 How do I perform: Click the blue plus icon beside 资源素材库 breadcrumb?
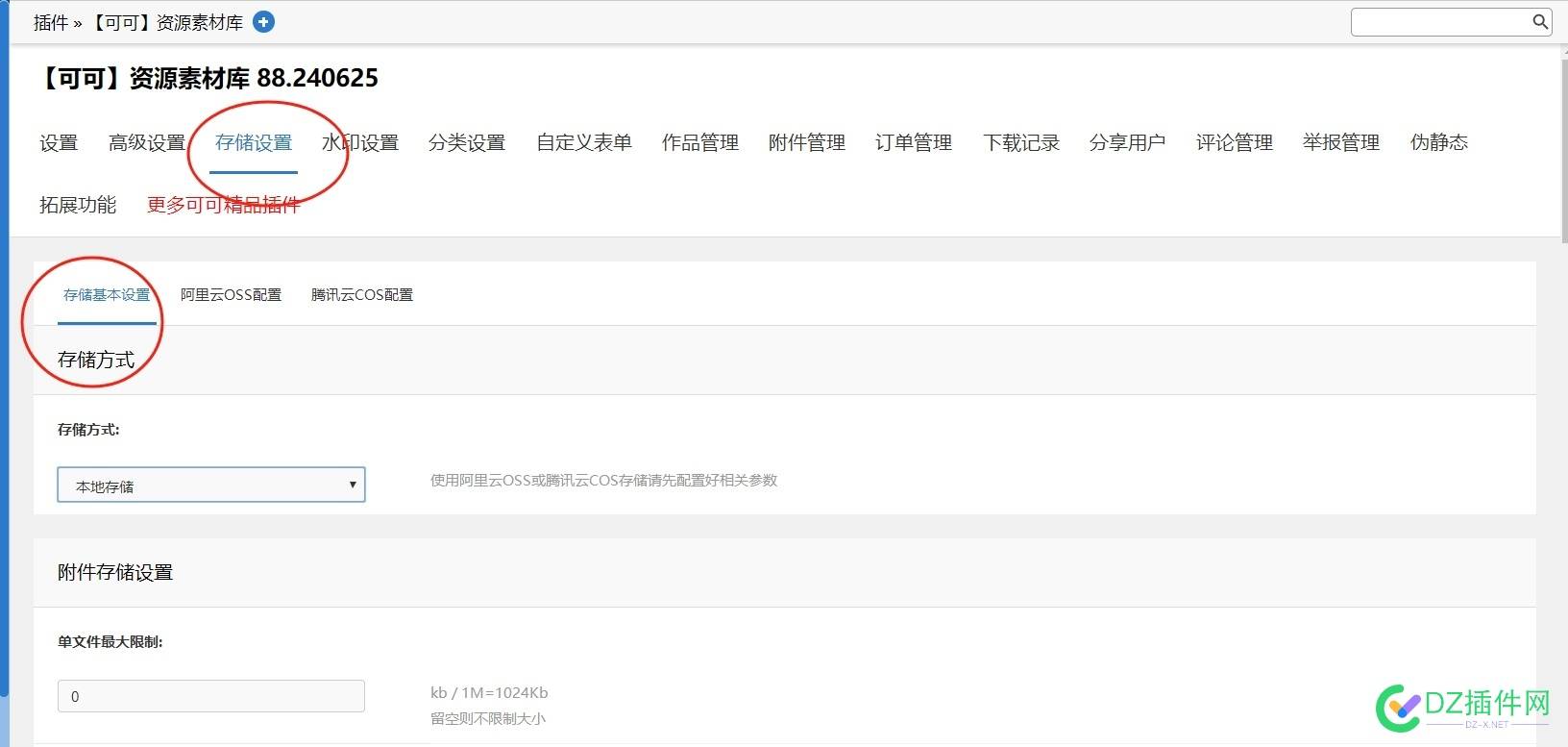(x=263, y=22)
